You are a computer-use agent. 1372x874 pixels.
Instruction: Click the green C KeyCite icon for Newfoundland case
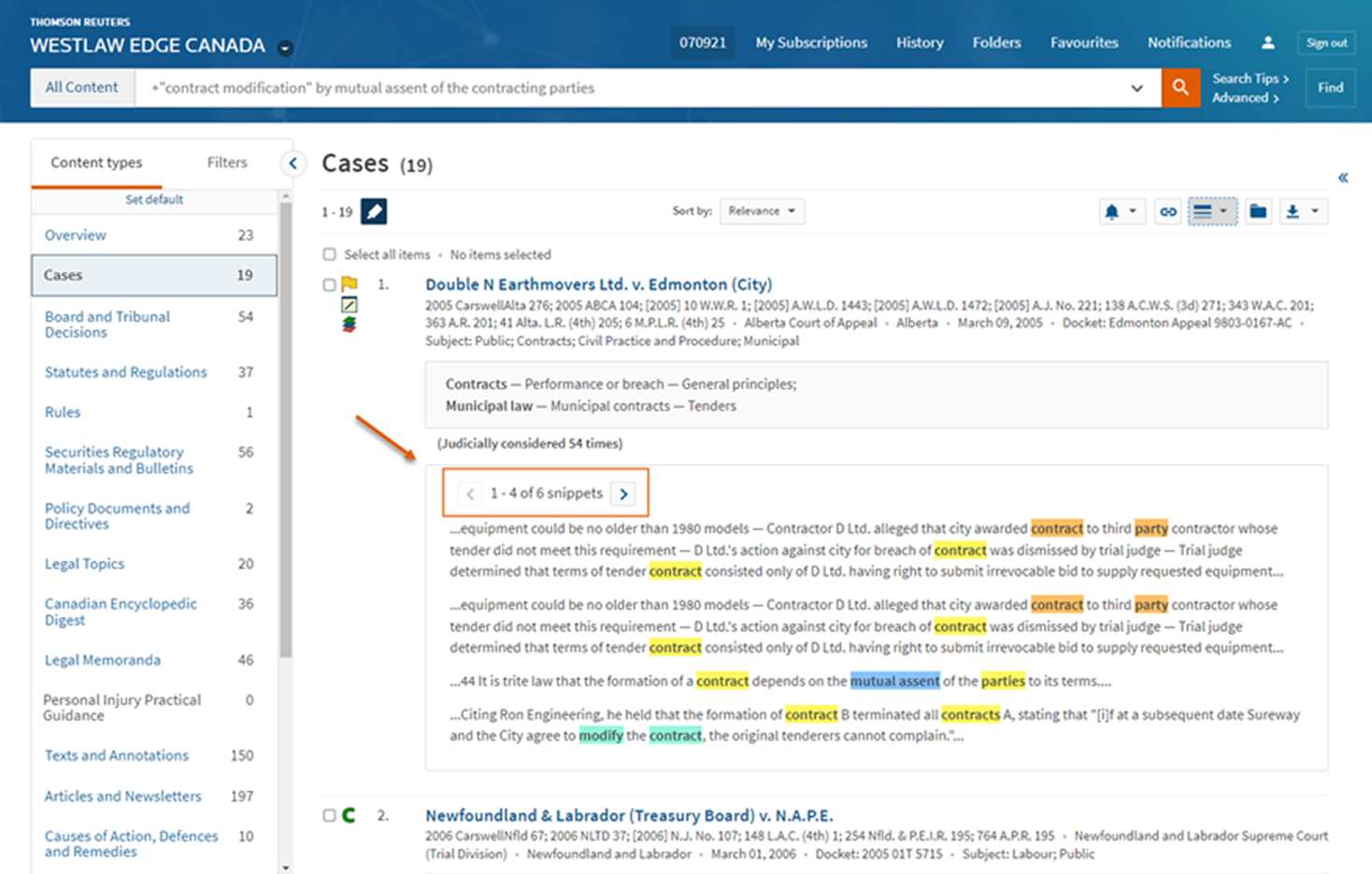point(349,815)
